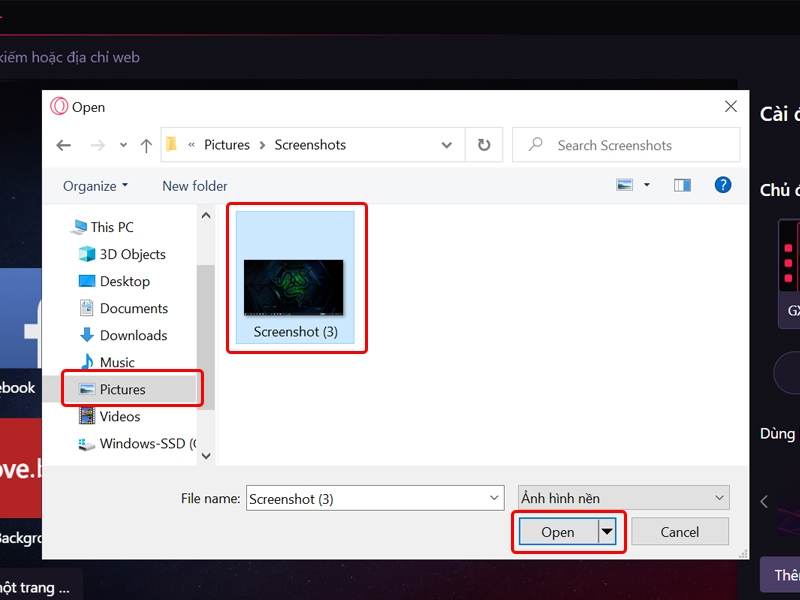The width and height of the screenshot is (800, 600).
Task: Toggle the preview pane icon
Action: 682,185
